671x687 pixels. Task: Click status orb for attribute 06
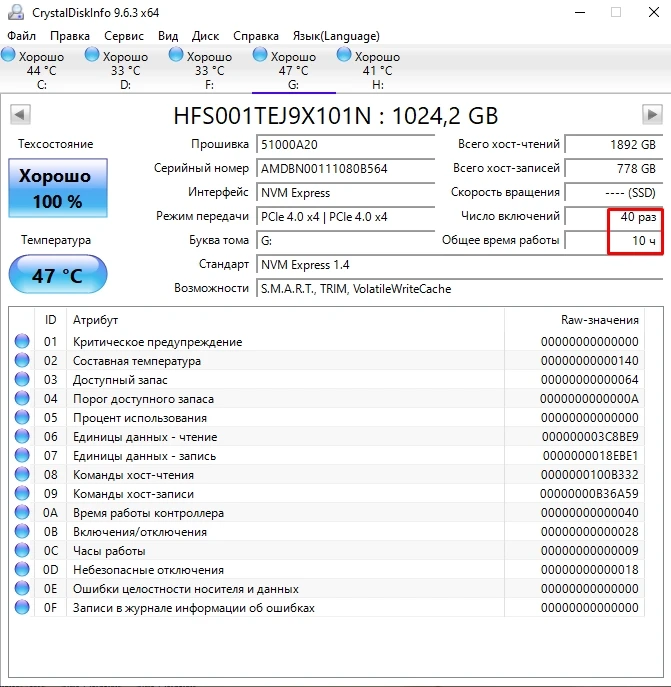(22, 436)
